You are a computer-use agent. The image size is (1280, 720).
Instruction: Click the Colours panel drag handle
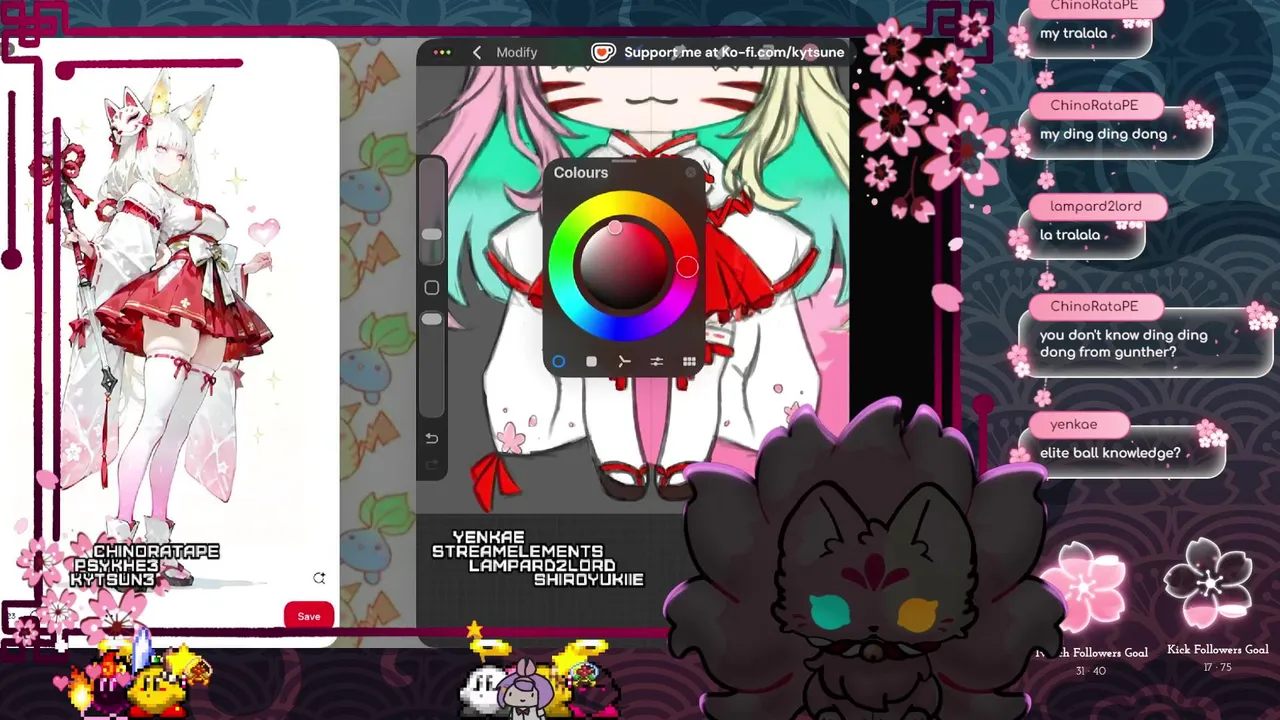coord(624,159)
